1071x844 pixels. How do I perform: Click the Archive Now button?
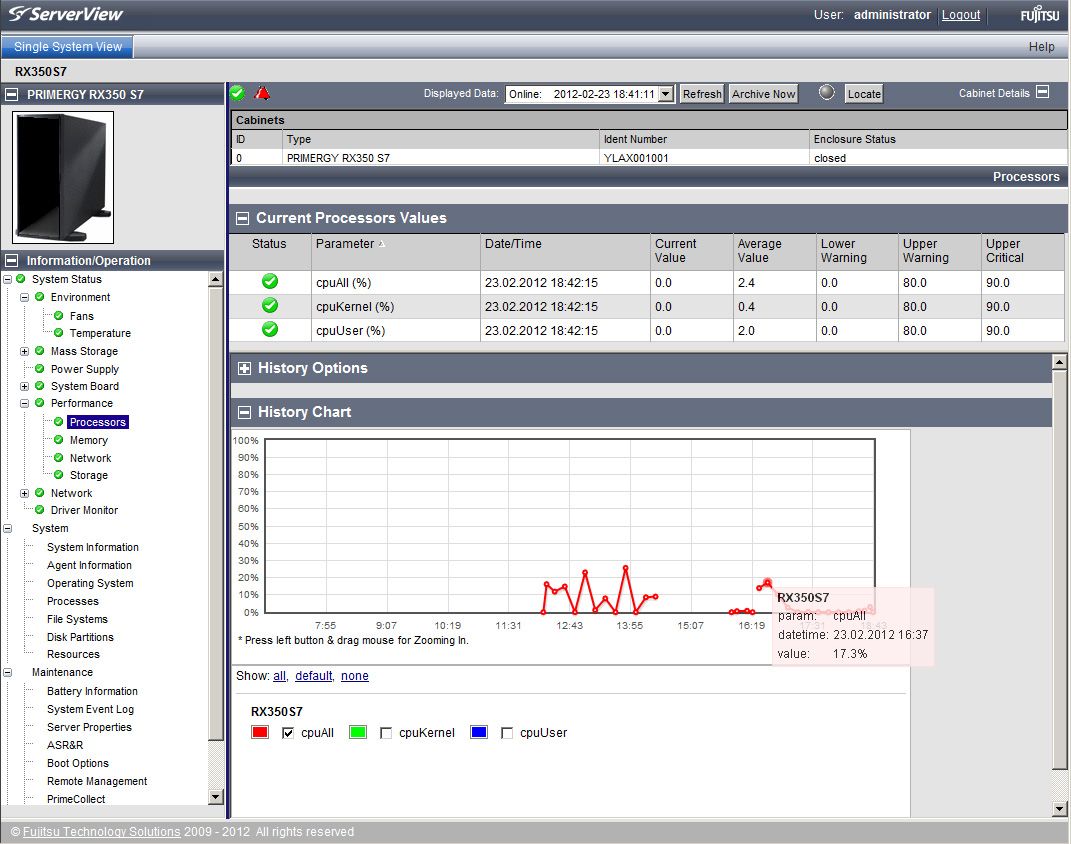click(x=764, y=94)
